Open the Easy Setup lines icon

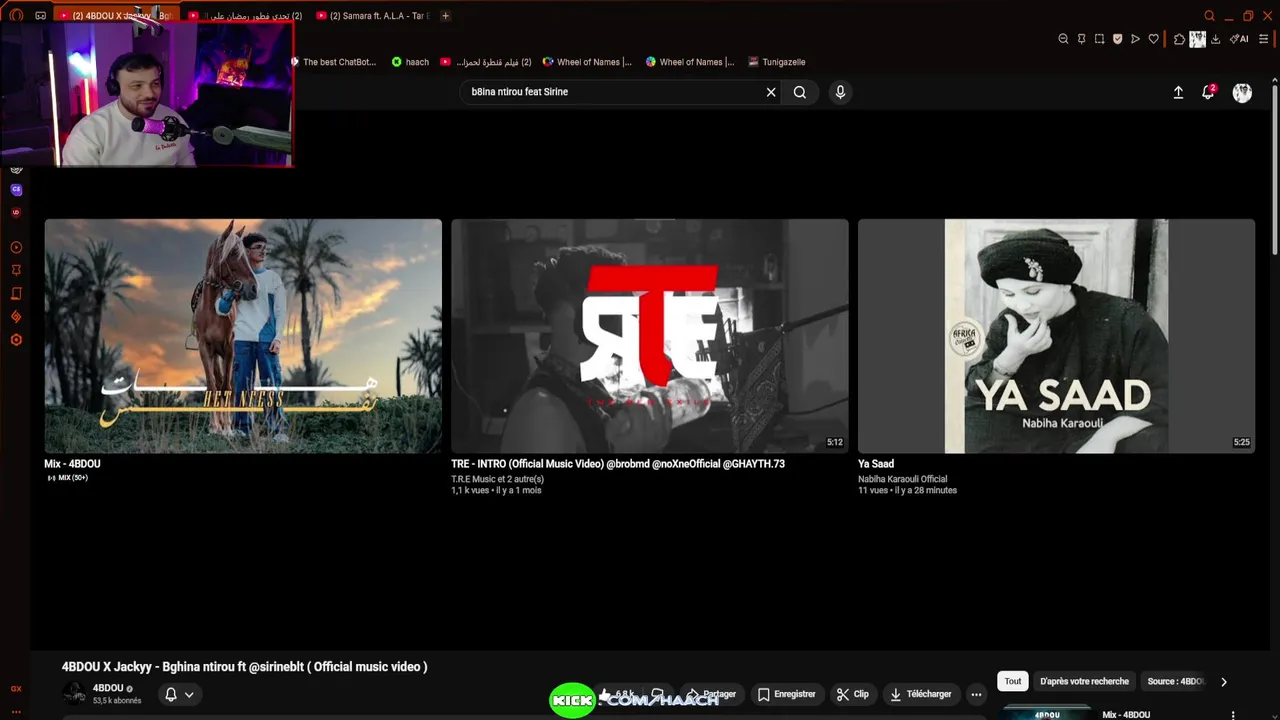1264,39
